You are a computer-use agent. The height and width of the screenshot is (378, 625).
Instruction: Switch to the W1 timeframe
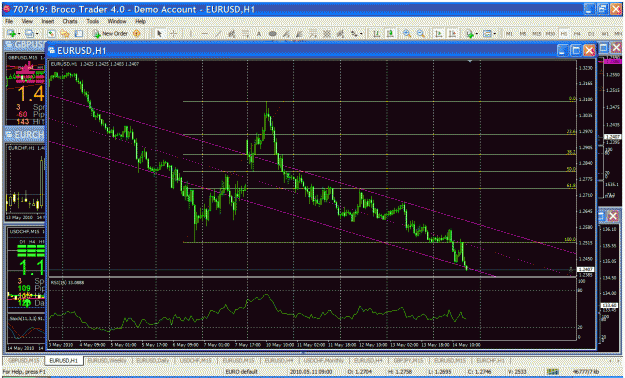click(x=605, y=34)
